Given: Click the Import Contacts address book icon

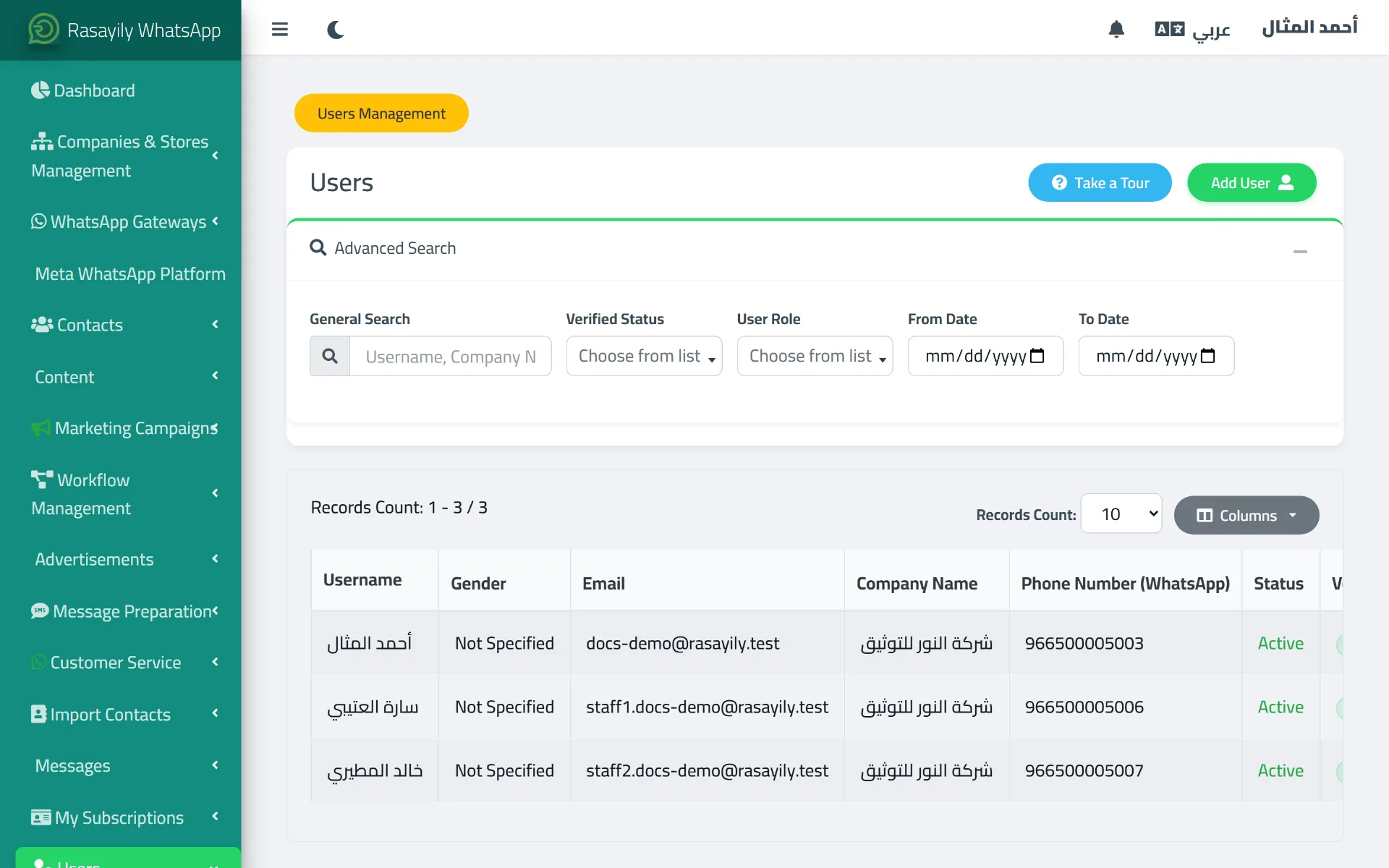Looking at the screenshot, I should pos(39,714).
